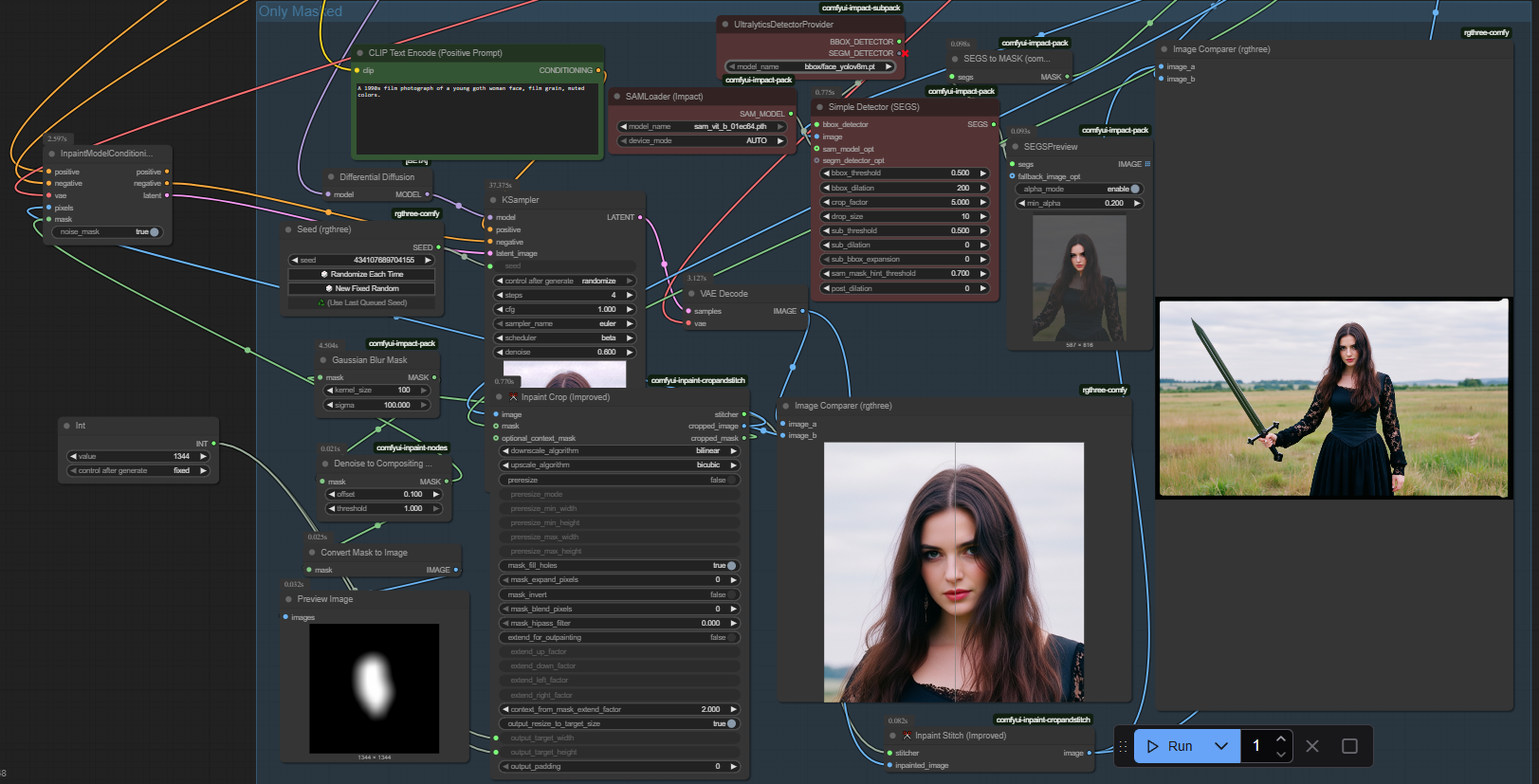Image resolution: width=1539 pixels, height=784 pixels.
Task: Open the device_mode dropdown showing AUTO
Action: (x=703, y=140)
